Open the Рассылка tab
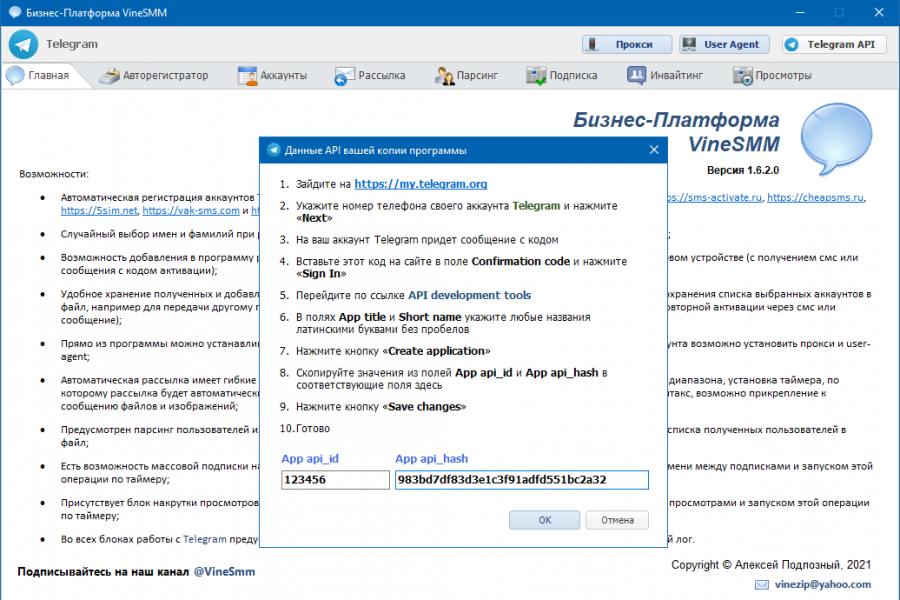Viewport: 900px width, 600px height. (x=370, y=75)
